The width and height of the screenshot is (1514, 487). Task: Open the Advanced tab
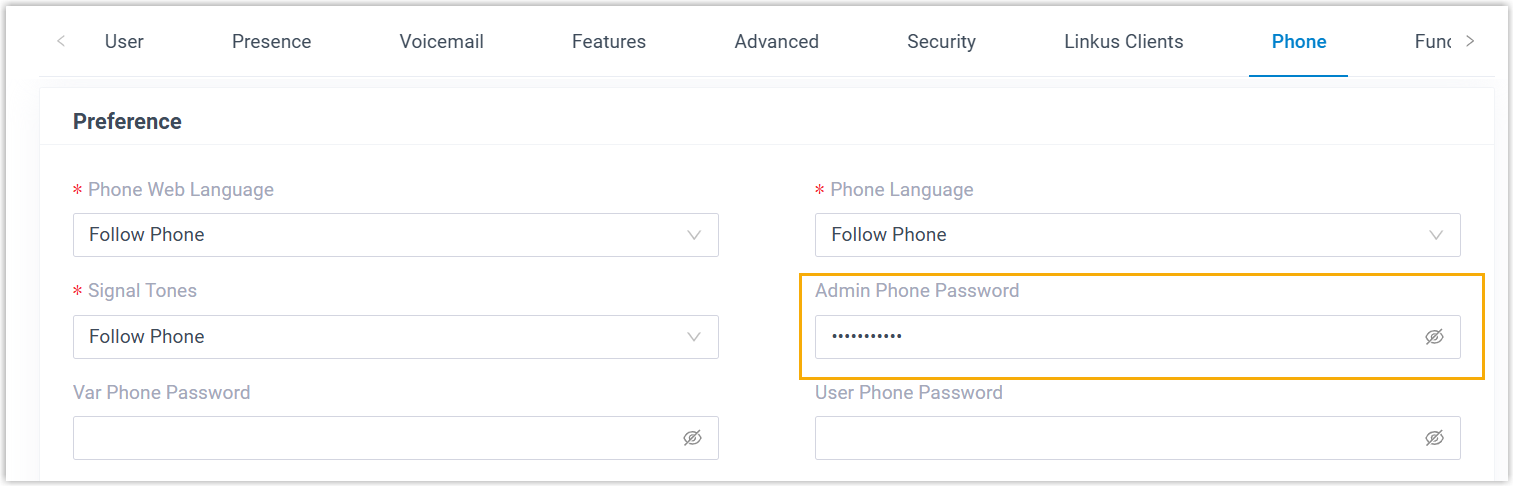tap(776, 42)
